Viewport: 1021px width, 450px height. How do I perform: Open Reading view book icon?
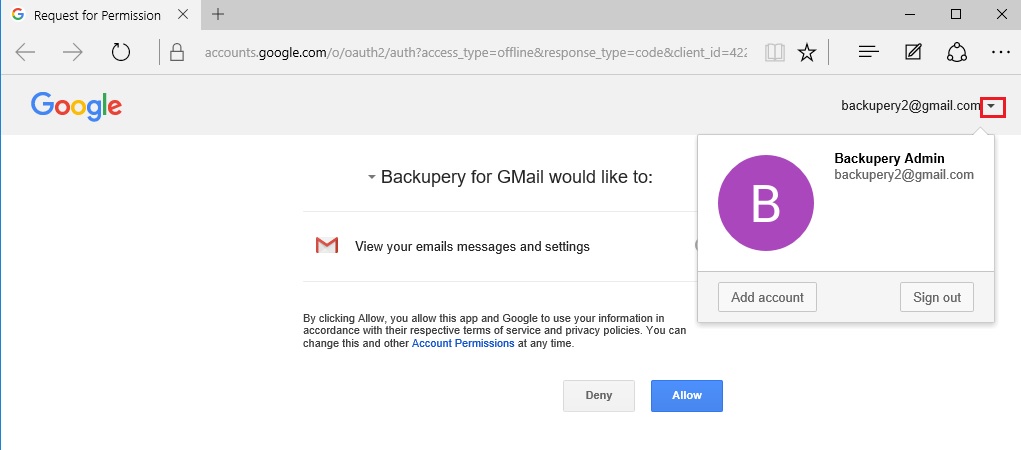775,53
